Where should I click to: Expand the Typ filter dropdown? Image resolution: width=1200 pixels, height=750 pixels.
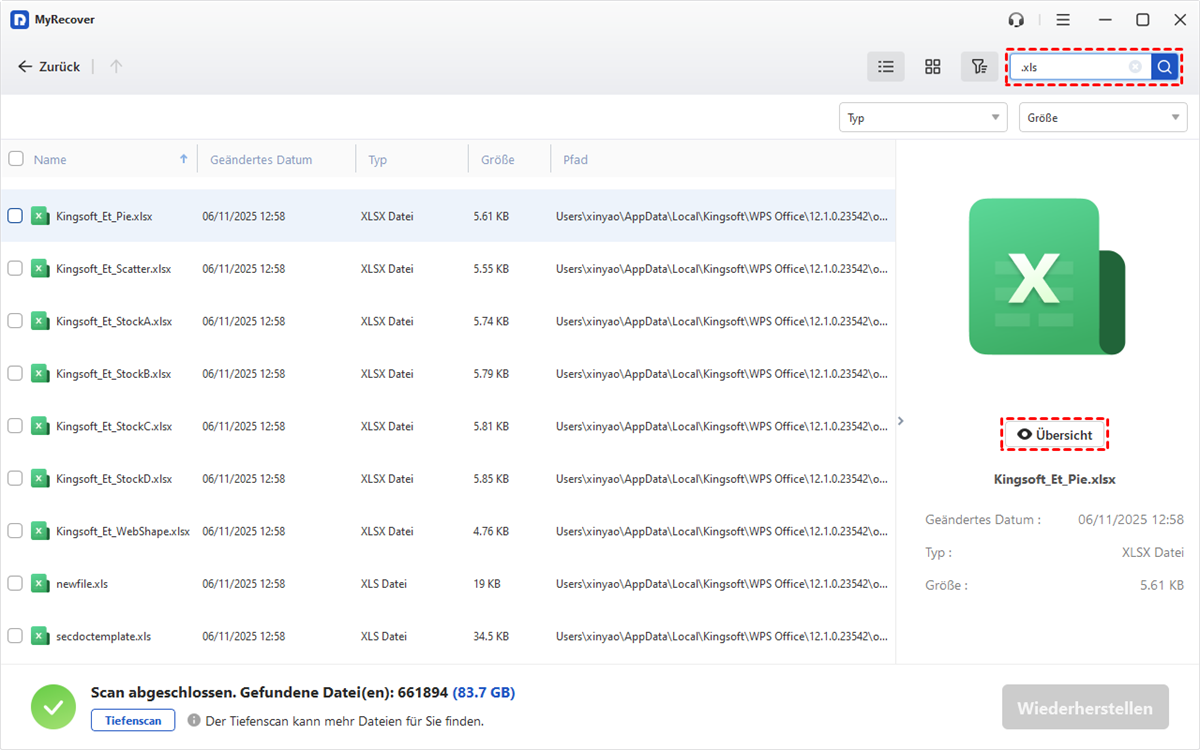point(922,118)
